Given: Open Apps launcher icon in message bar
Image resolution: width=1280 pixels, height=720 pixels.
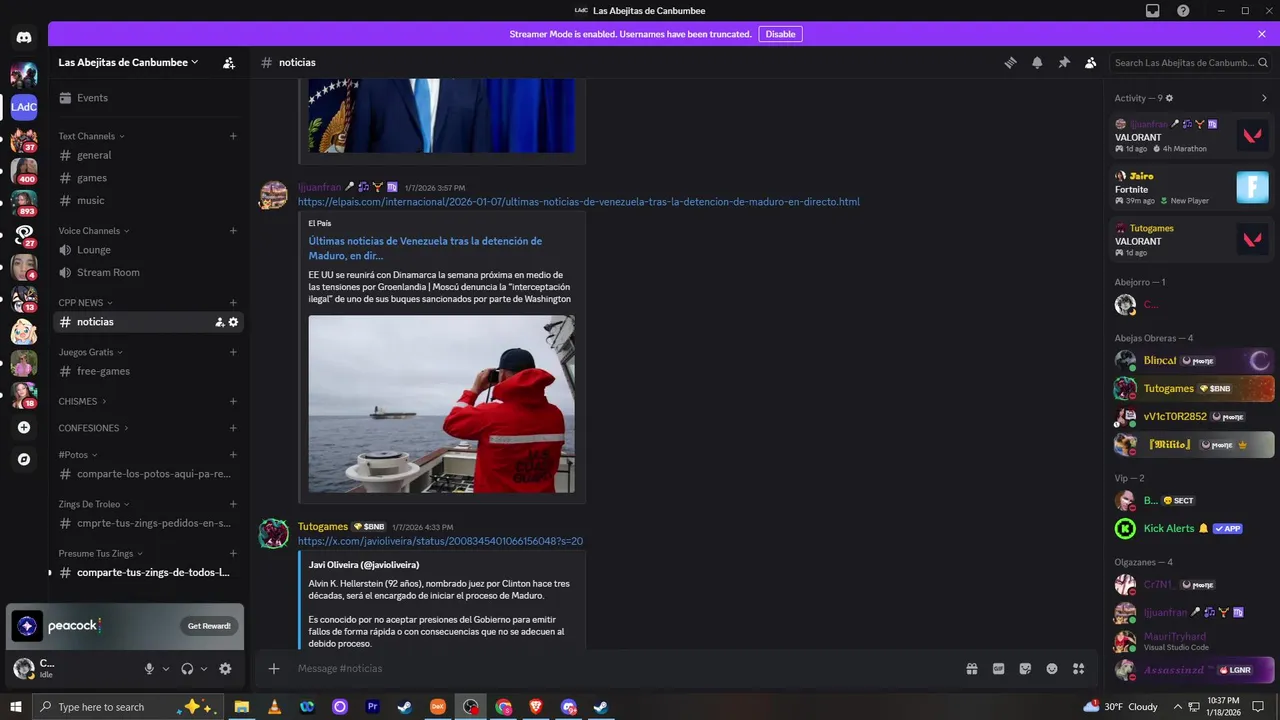Looking at the screenshot, I should (1079, 668).
